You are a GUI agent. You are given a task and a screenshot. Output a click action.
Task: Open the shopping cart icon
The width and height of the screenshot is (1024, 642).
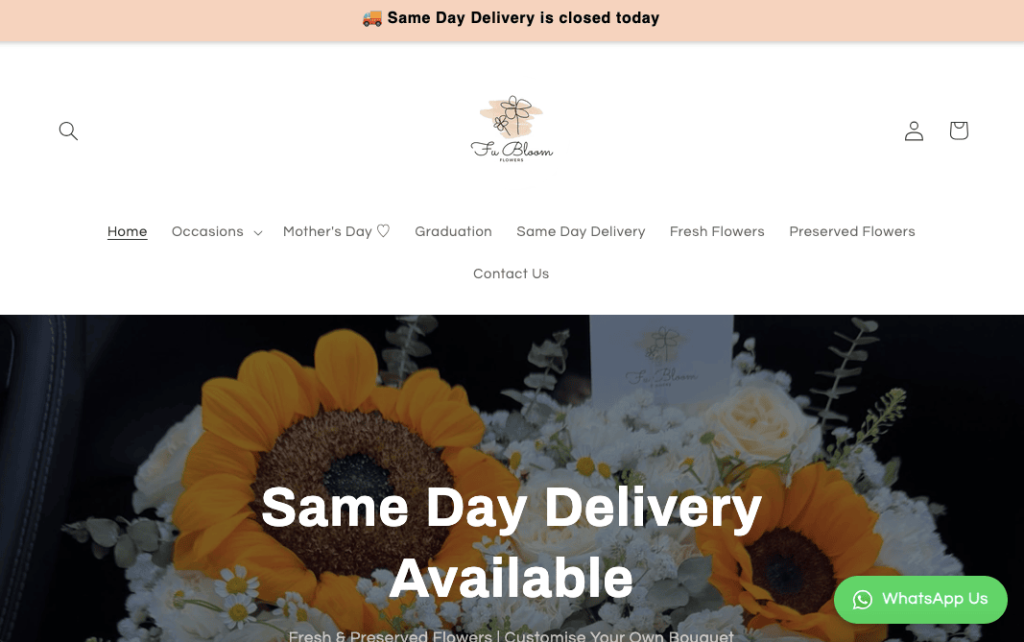point(959,131)
